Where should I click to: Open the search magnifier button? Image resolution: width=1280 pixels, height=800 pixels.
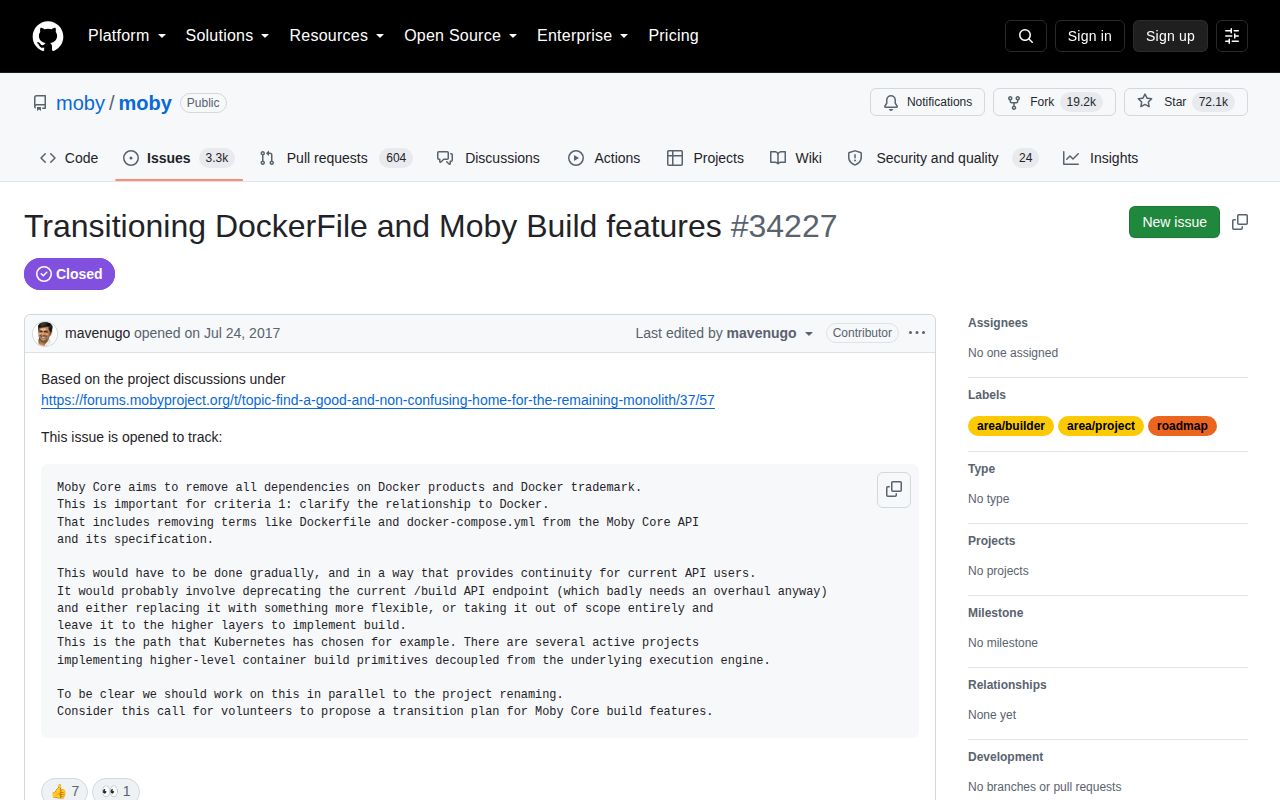point(1026,36)
